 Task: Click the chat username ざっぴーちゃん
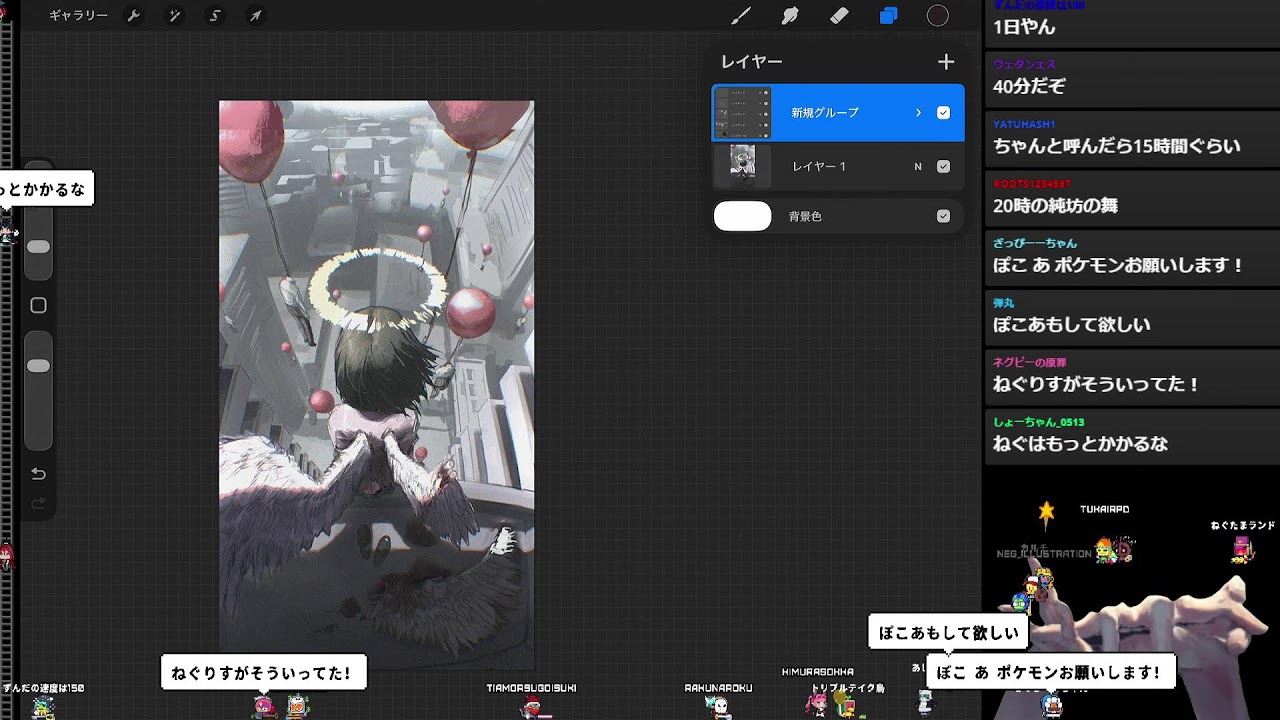point(1035,243)
